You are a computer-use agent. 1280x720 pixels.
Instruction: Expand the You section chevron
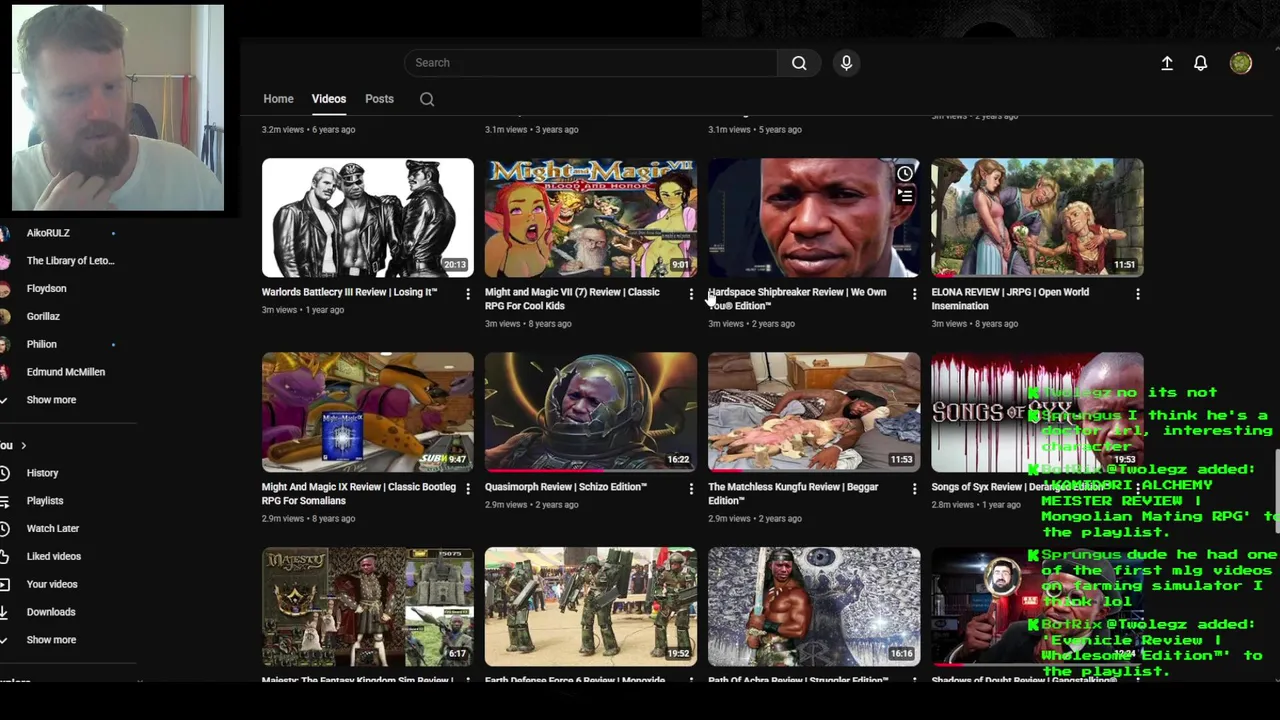click(x=23, y=445)
